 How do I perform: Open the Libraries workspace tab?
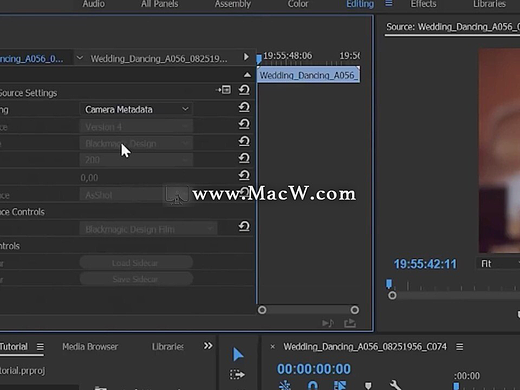489,4
